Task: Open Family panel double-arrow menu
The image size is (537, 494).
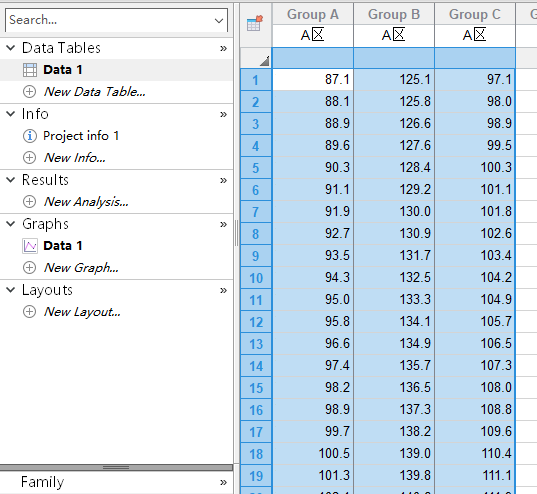Action: (223, 482)
